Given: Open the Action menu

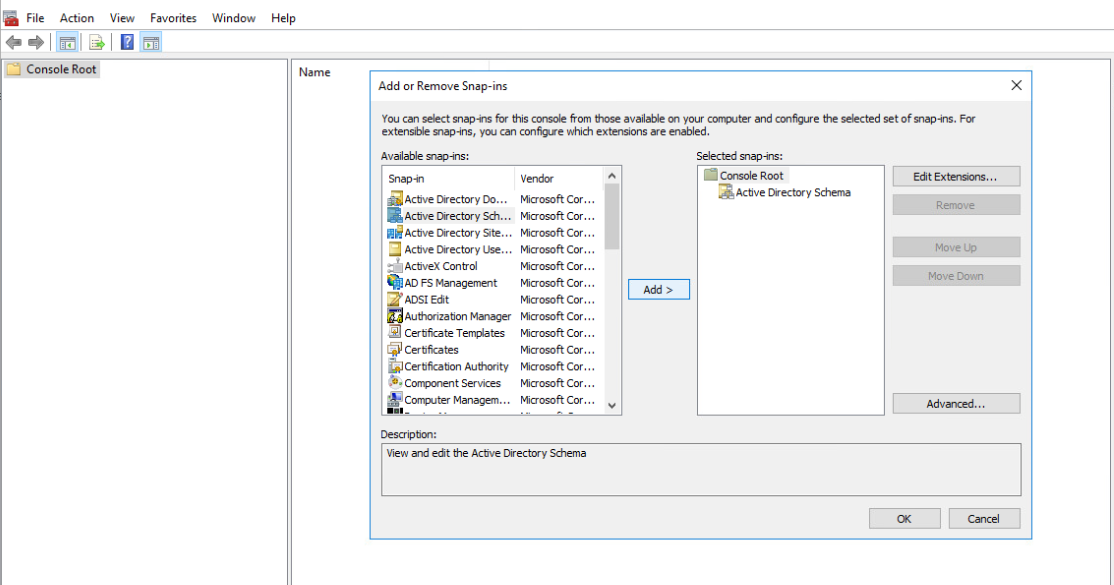Looking at the screenshot, I should click(x=76, y=17).
